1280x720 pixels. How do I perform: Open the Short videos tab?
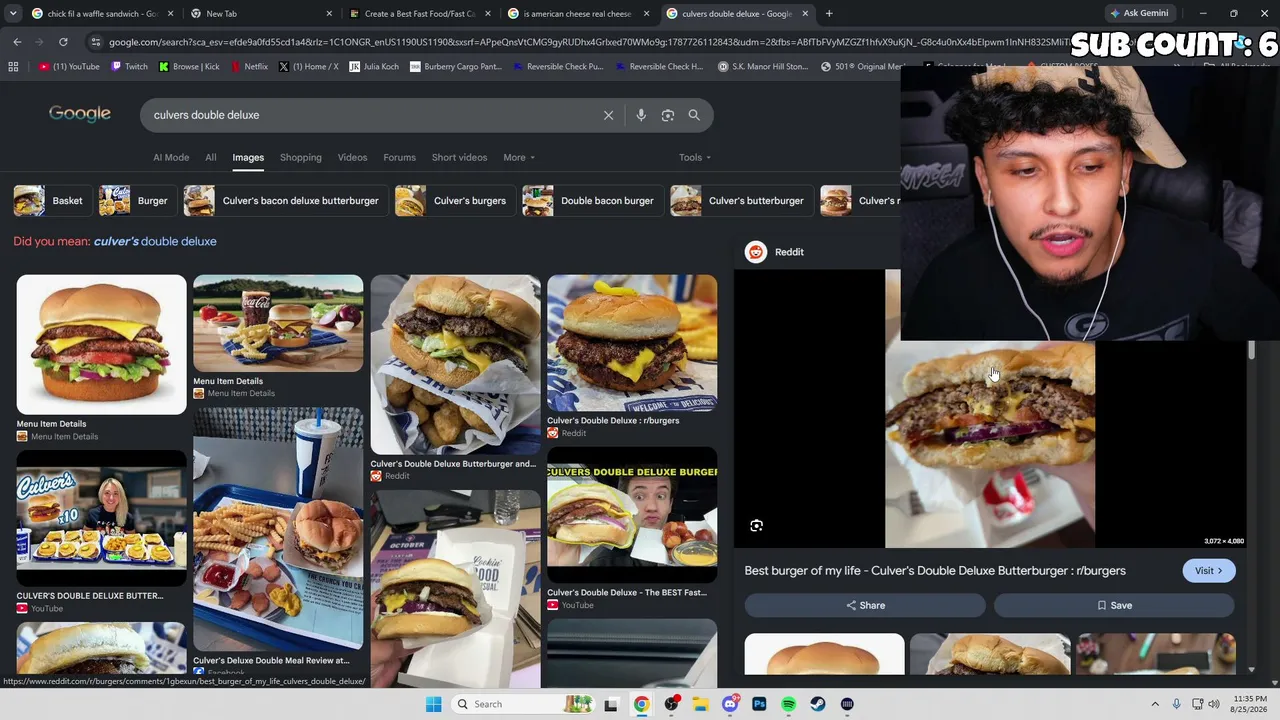point(459,157)
